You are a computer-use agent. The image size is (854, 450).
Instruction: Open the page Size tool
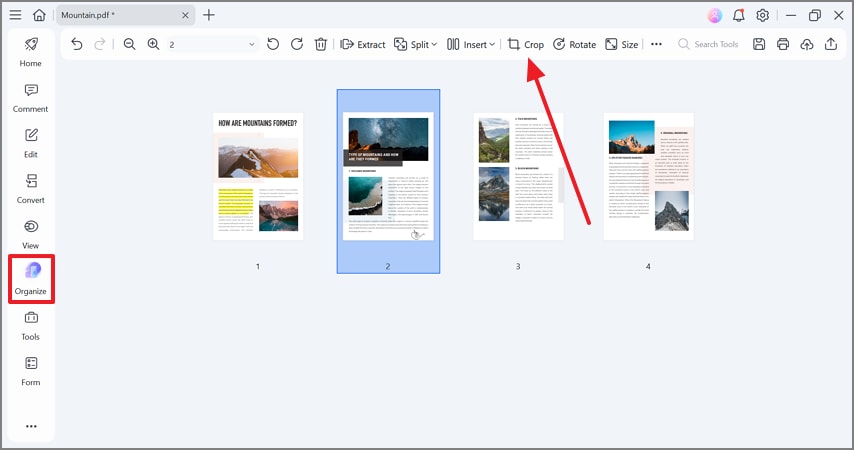[621, 45]
